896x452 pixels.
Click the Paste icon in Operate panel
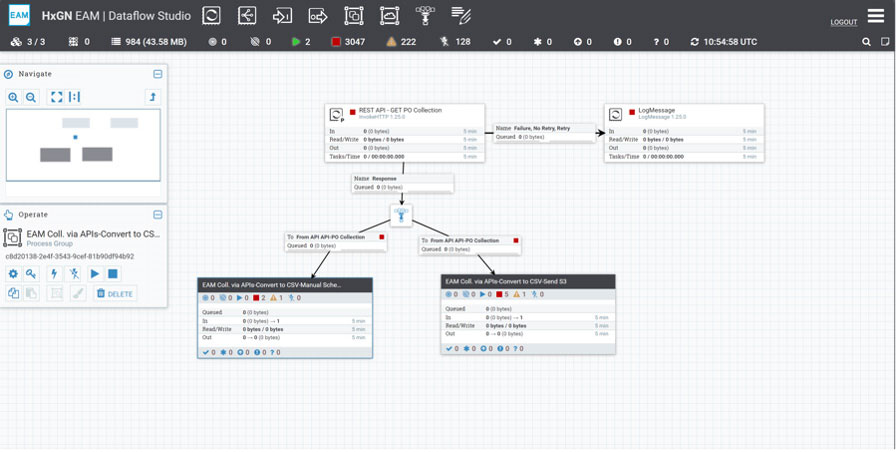[x=31, y=294]
